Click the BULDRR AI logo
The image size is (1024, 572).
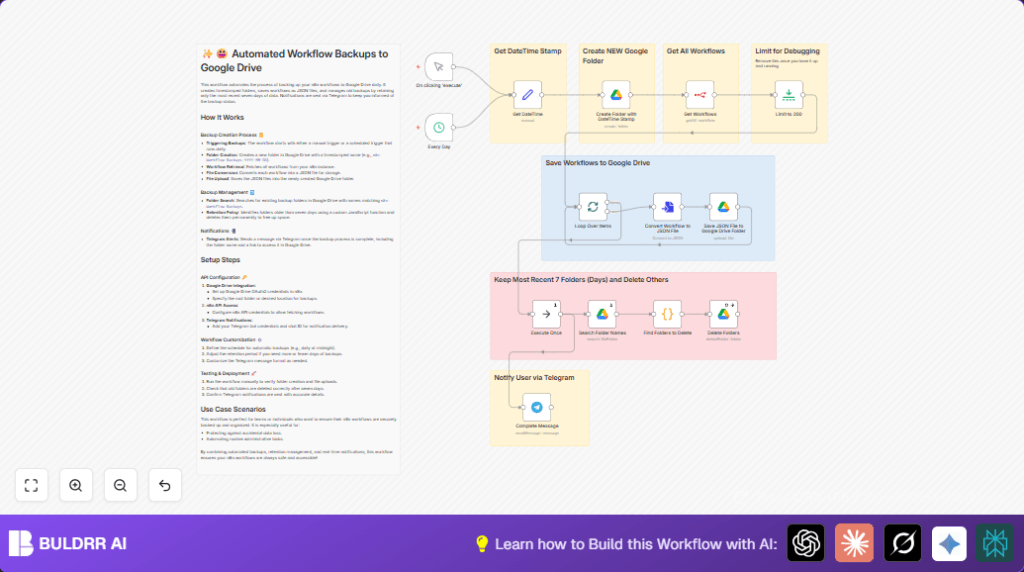coord(68,543)
